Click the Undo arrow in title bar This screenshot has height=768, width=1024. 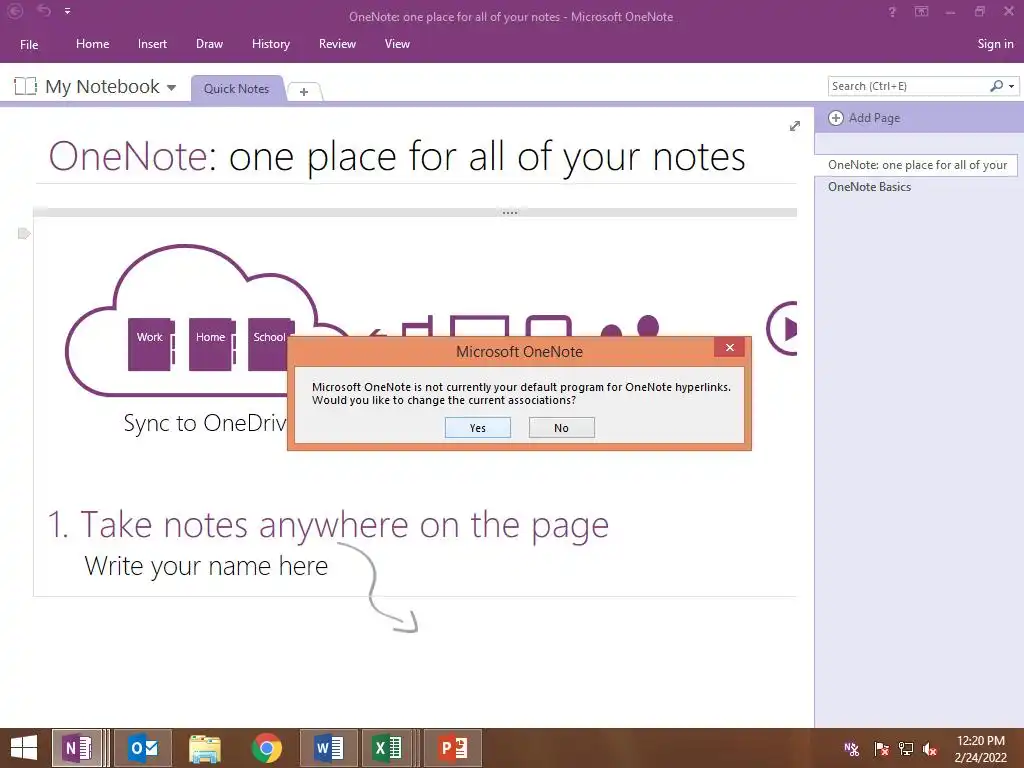point(44,10)
